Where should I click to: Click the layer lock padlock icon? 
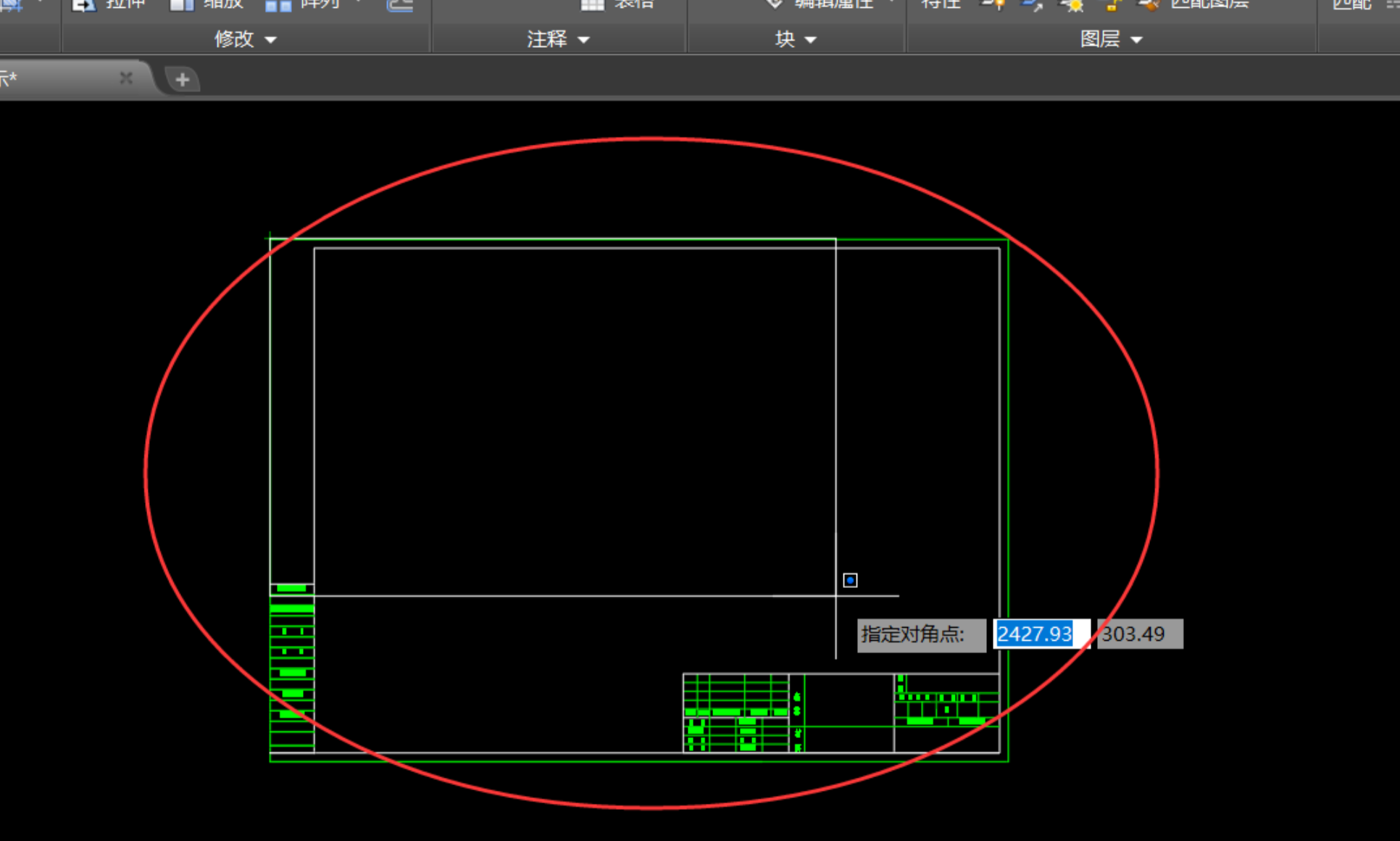[x=1112, y=4]
